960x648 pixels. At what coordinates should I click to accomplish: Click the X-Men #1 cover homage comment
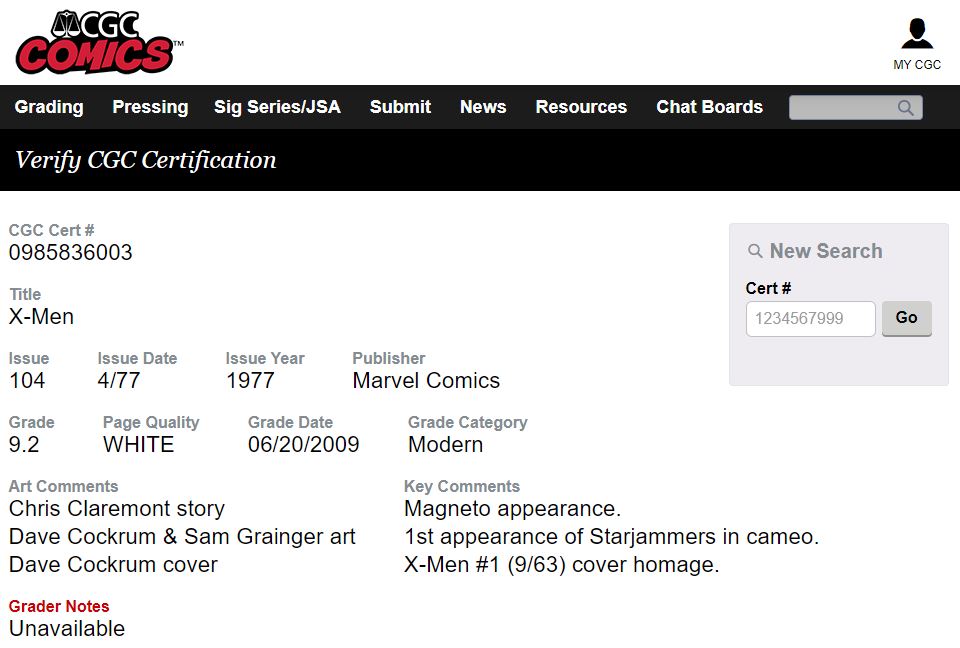[561, 565]
